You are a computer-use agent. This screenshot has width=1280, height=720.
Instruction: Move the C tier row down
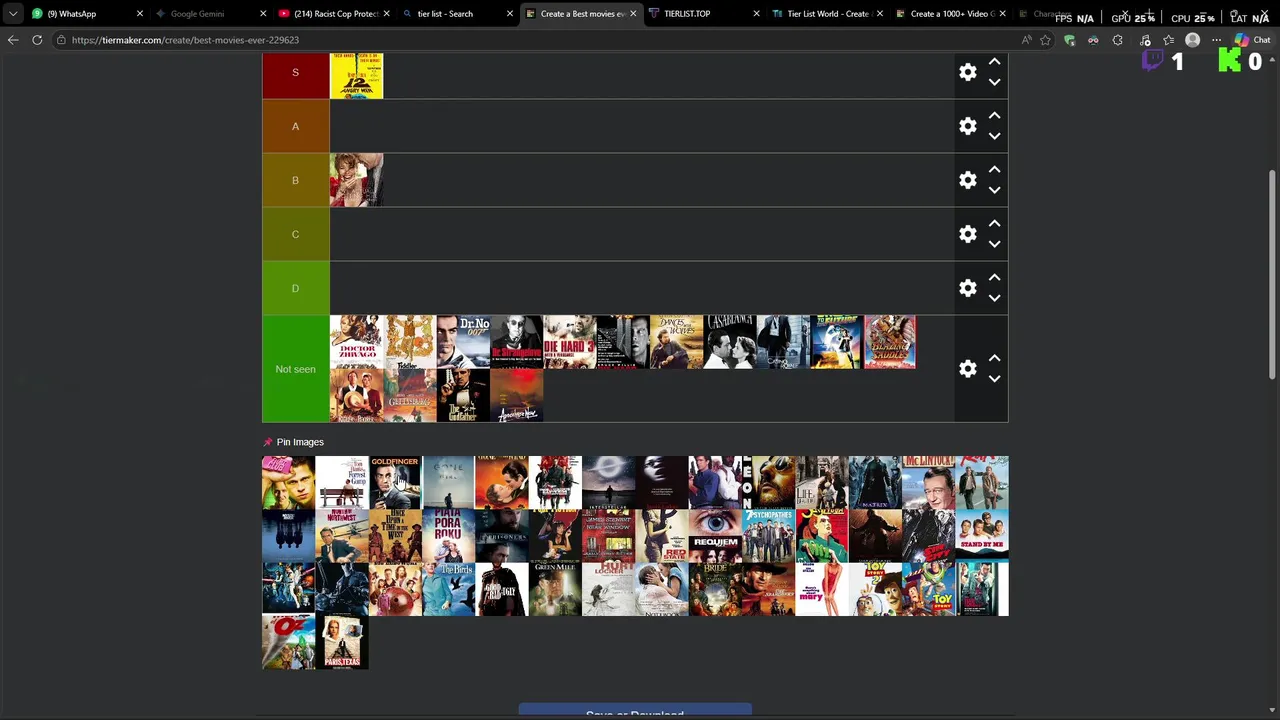pyautogui.click(x=994, y=244)
